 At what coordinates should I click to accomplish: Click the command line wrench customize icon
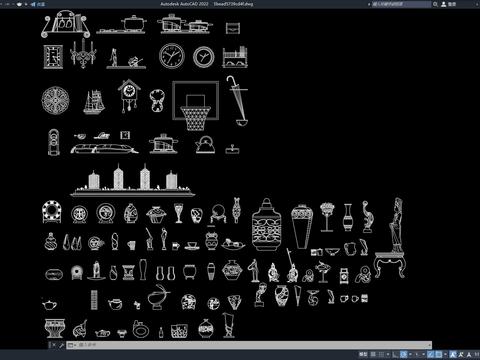pyautogui.click(x=61, y=345)
